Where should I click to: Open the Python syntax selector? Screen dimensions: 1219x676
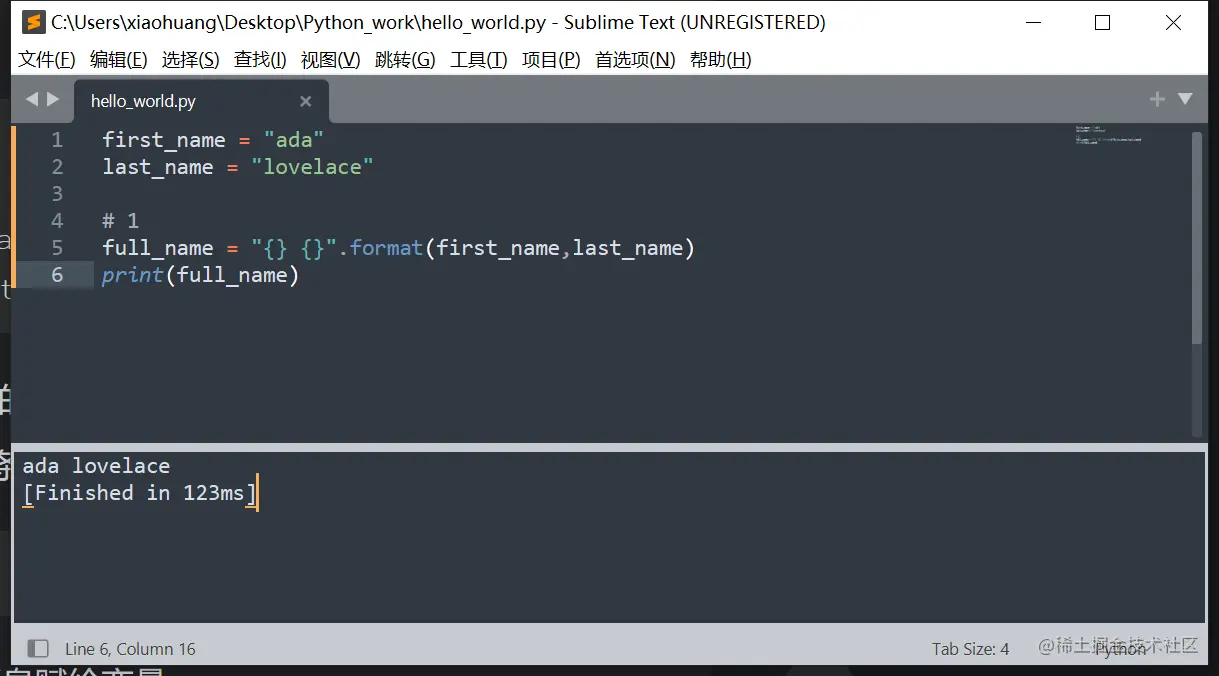tap(1120, 649)
